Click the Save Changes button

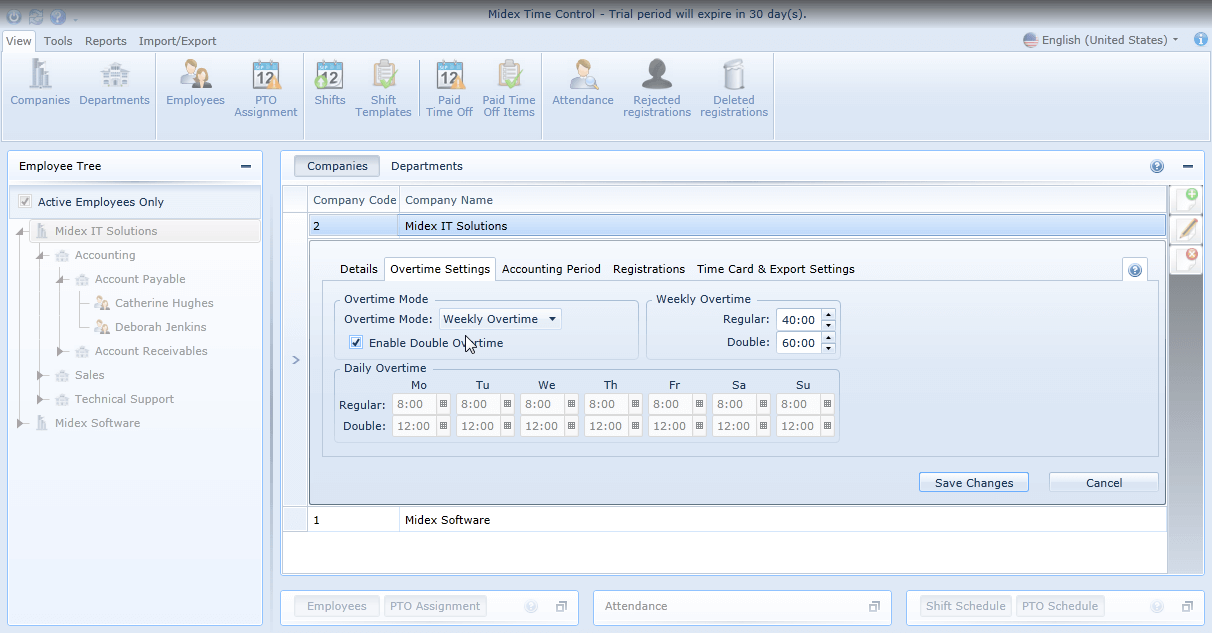[x=973, y=482]
